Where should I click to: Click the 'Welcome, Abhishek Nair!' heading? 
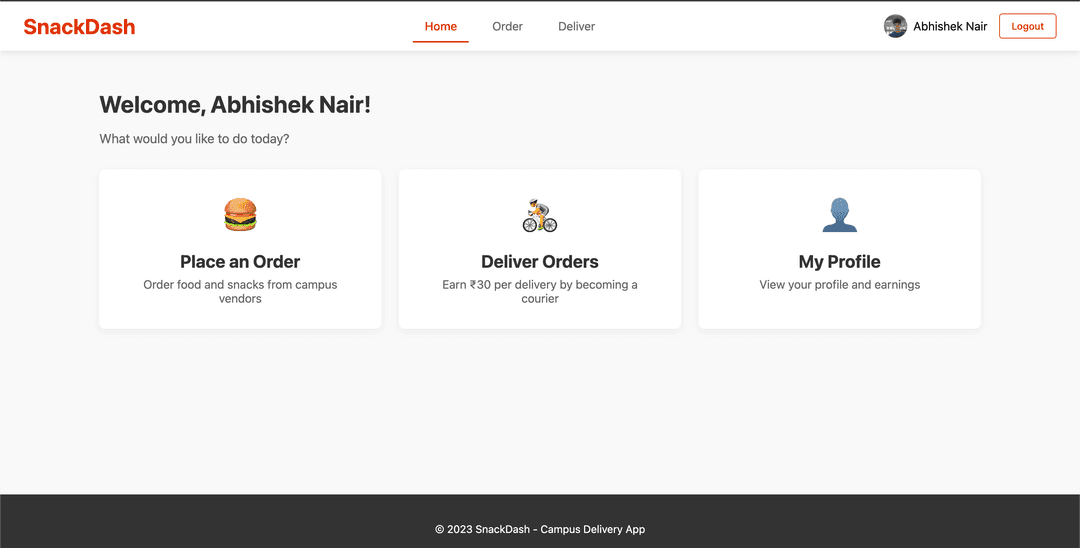(235, 105)
